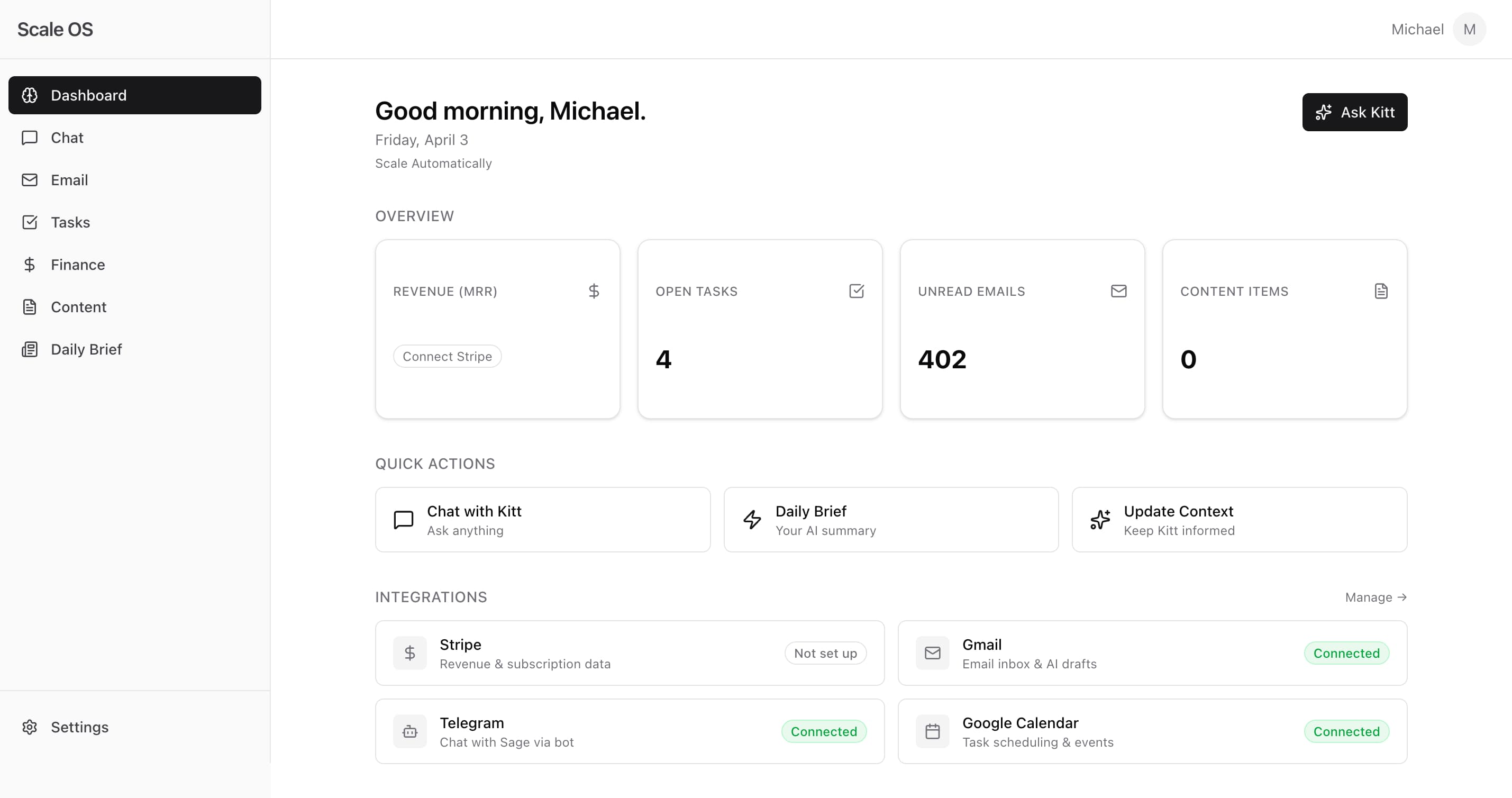Click the Content document icon in sidebar
Viewport: 1512px width, 798px height.
pyautogui.click(x=30, y=306)
